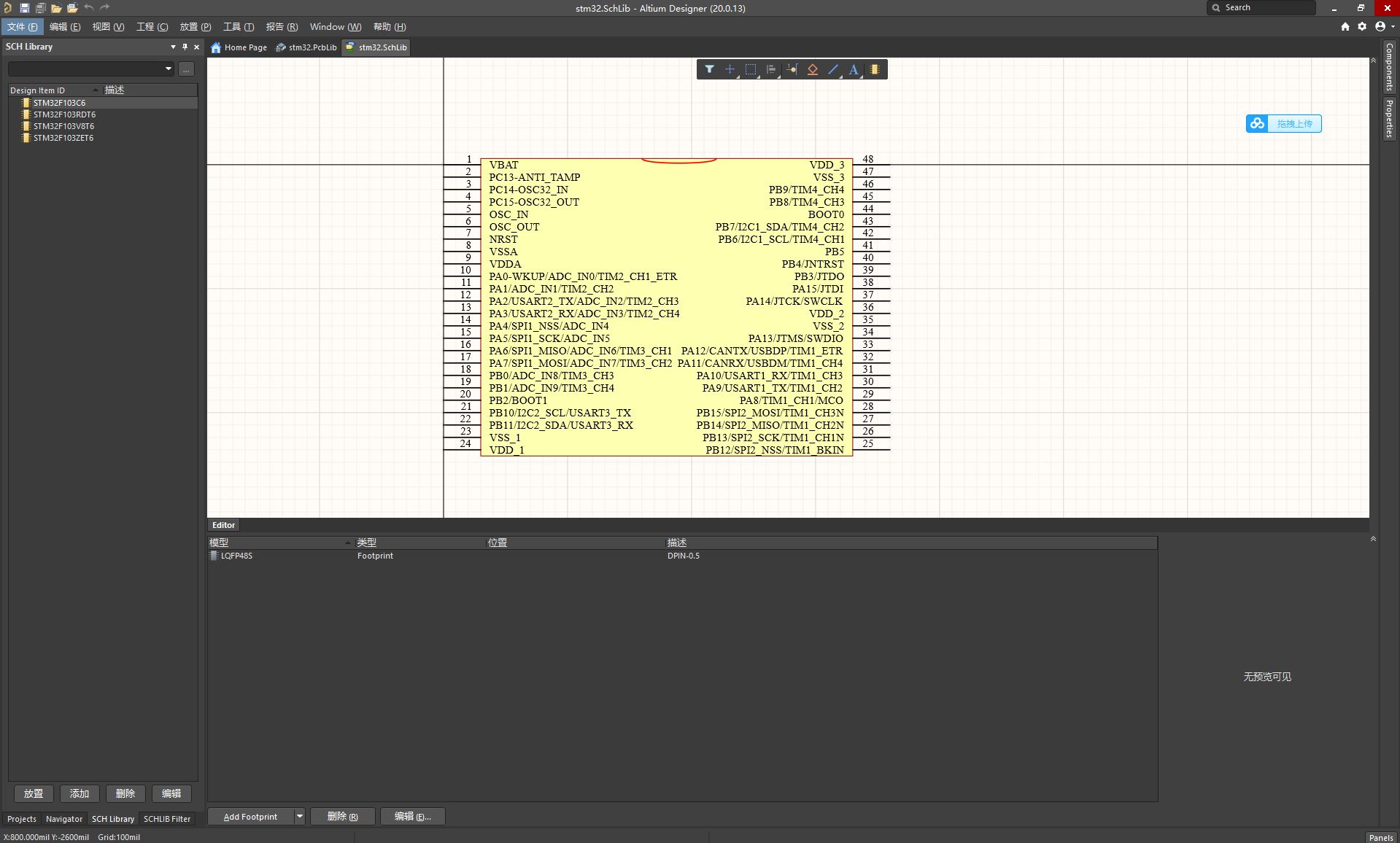Click the ellipsis button beside the filter box

[187, 69]
